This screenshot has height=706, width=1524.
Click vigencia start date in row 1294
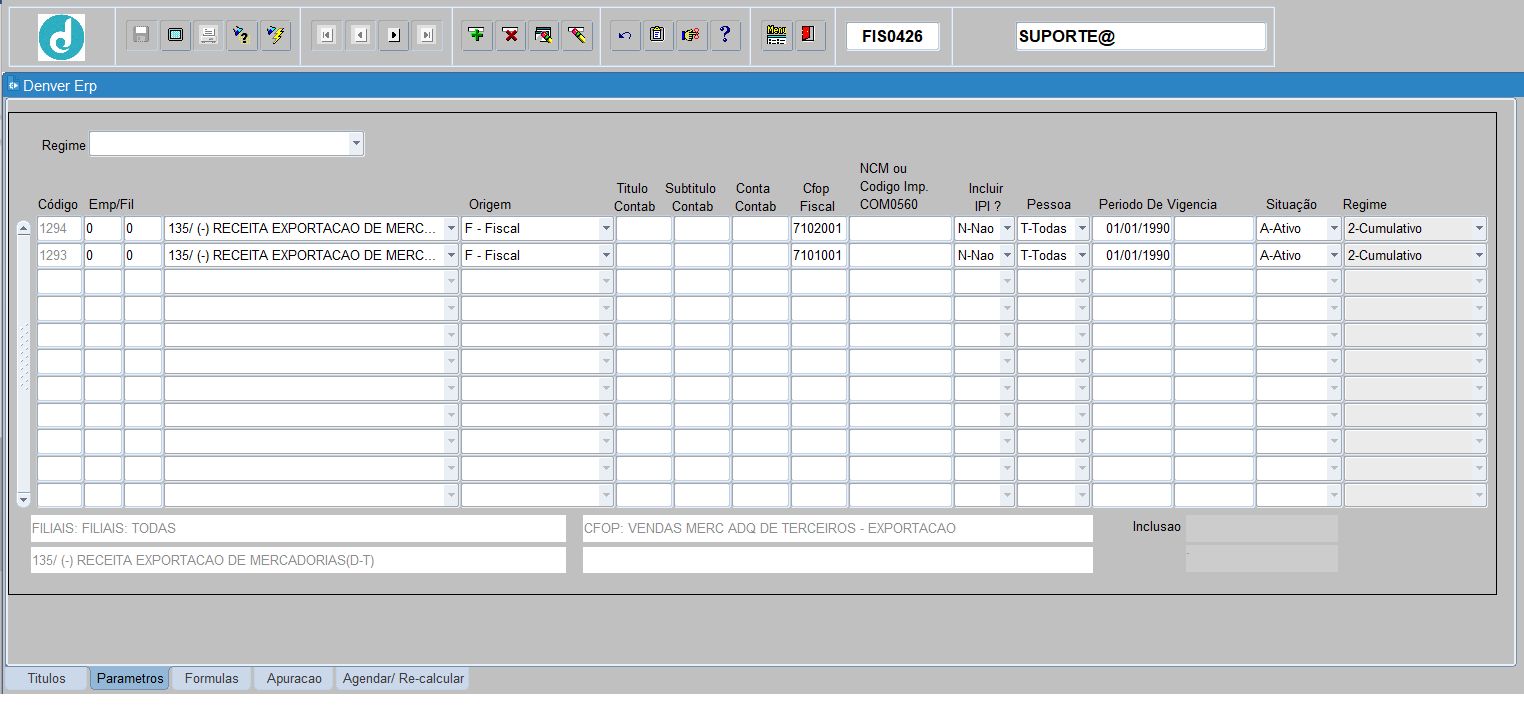pyautogui.click(x=1132, y=228)
